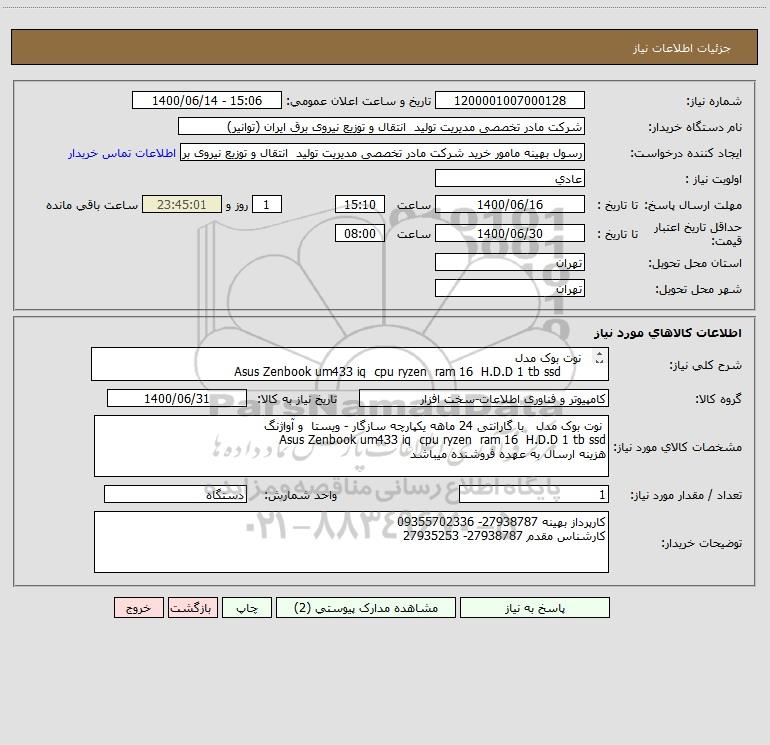The image size is (770, 745).
Task: Click the announcement date field 1400/06/14 - 15:06
Action: (207, 100)
